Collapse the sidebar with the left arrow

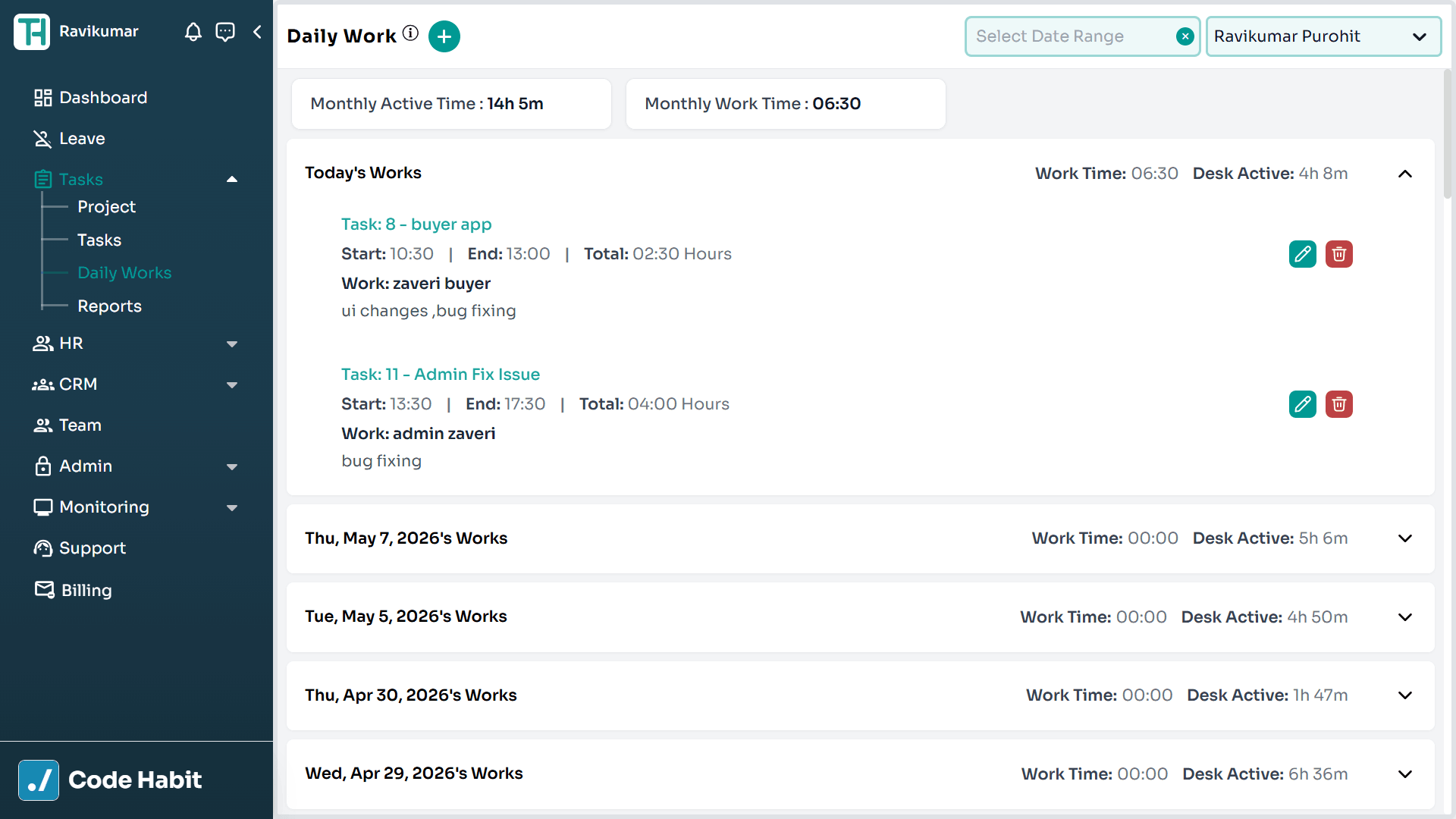click(x=257, y=32)
